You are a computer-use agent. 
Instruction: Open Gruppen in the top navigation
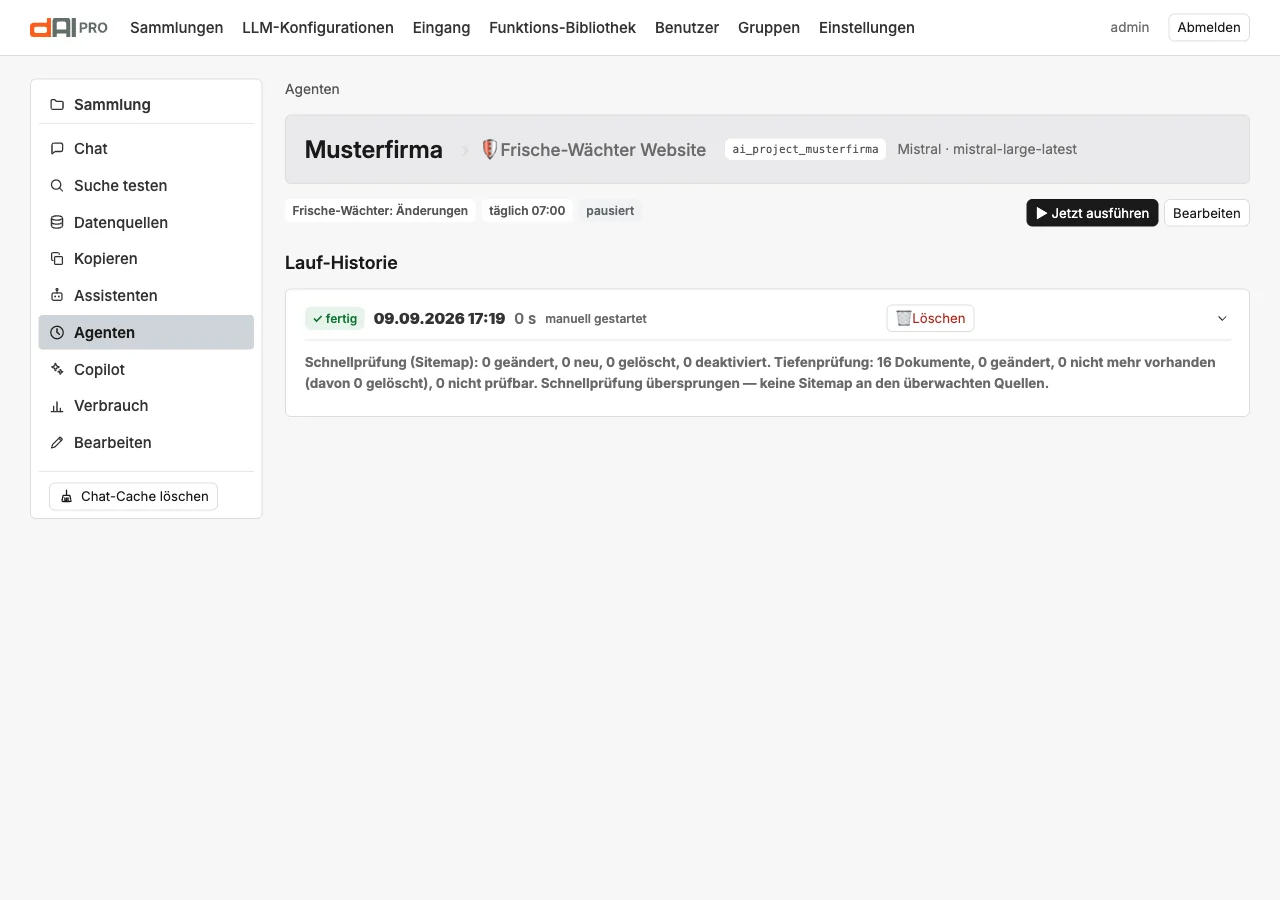coord(769,28)
